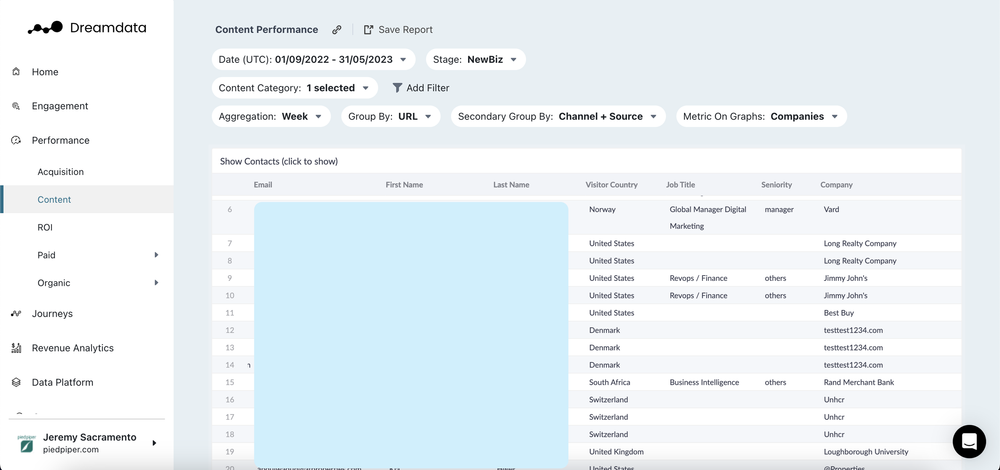Click the Company column header
Image resolution: width=1000 pixels, height=470 pixels.
[x=836, y=185]
